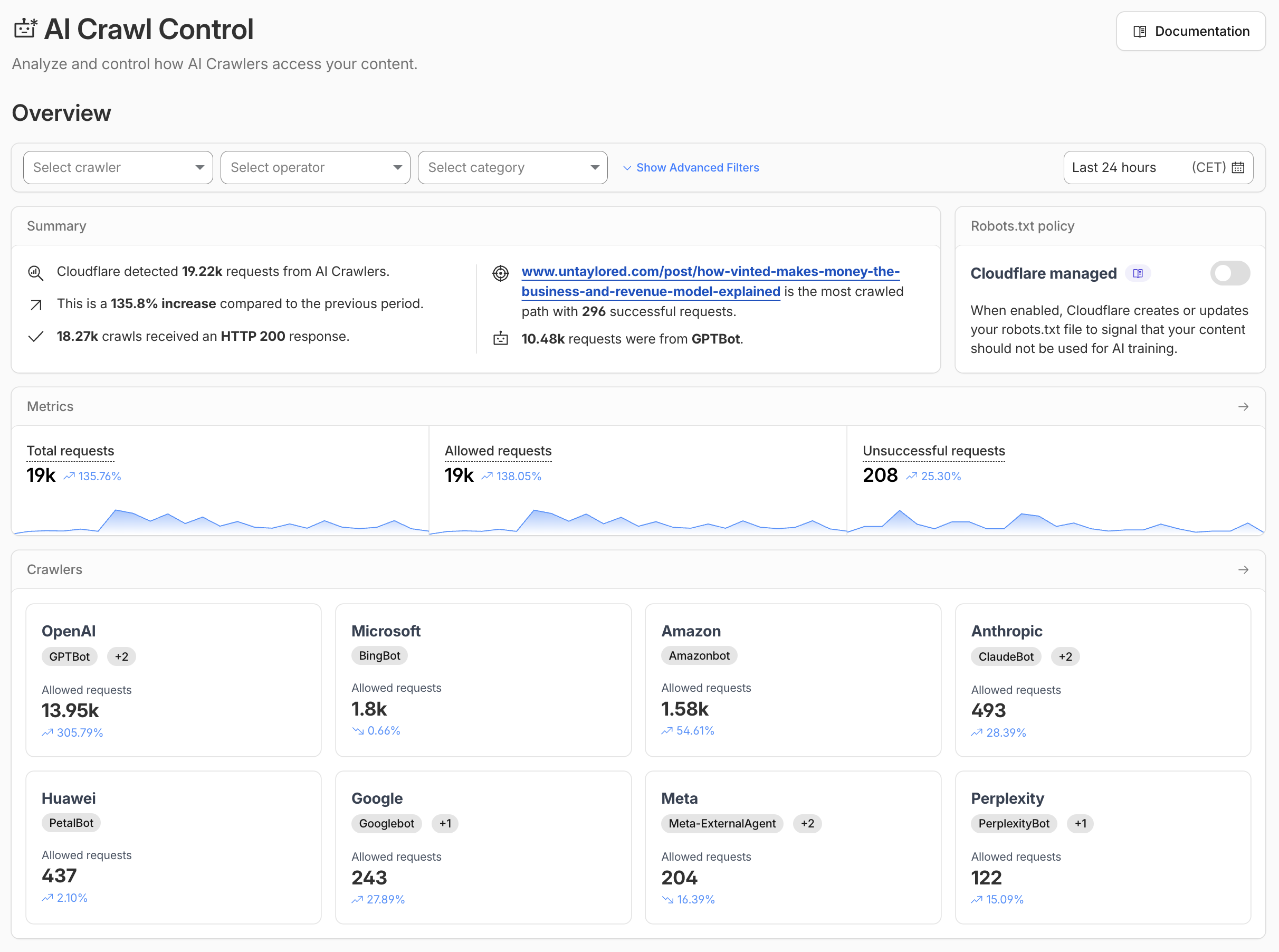This screenshot has width=1279, height=952.
Task: Open the Documentation page
Action: (x=1190, y=31)
